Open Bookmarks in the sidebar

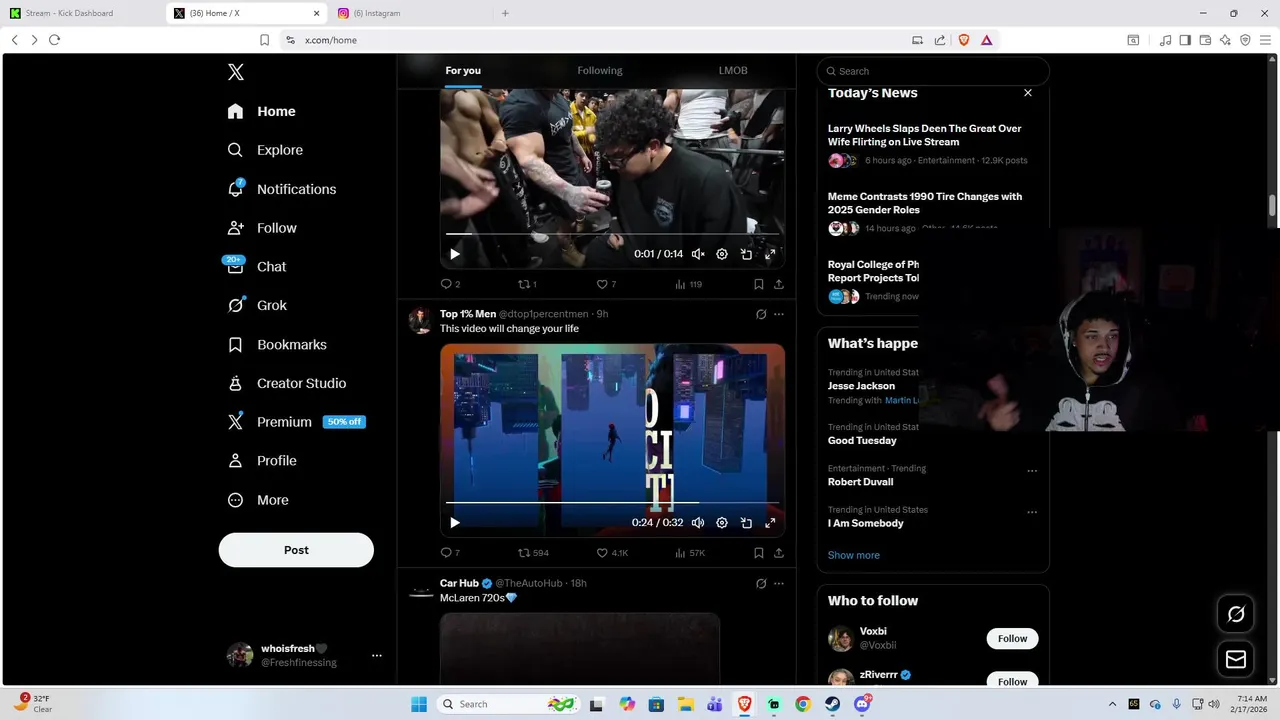coord(277,344)
